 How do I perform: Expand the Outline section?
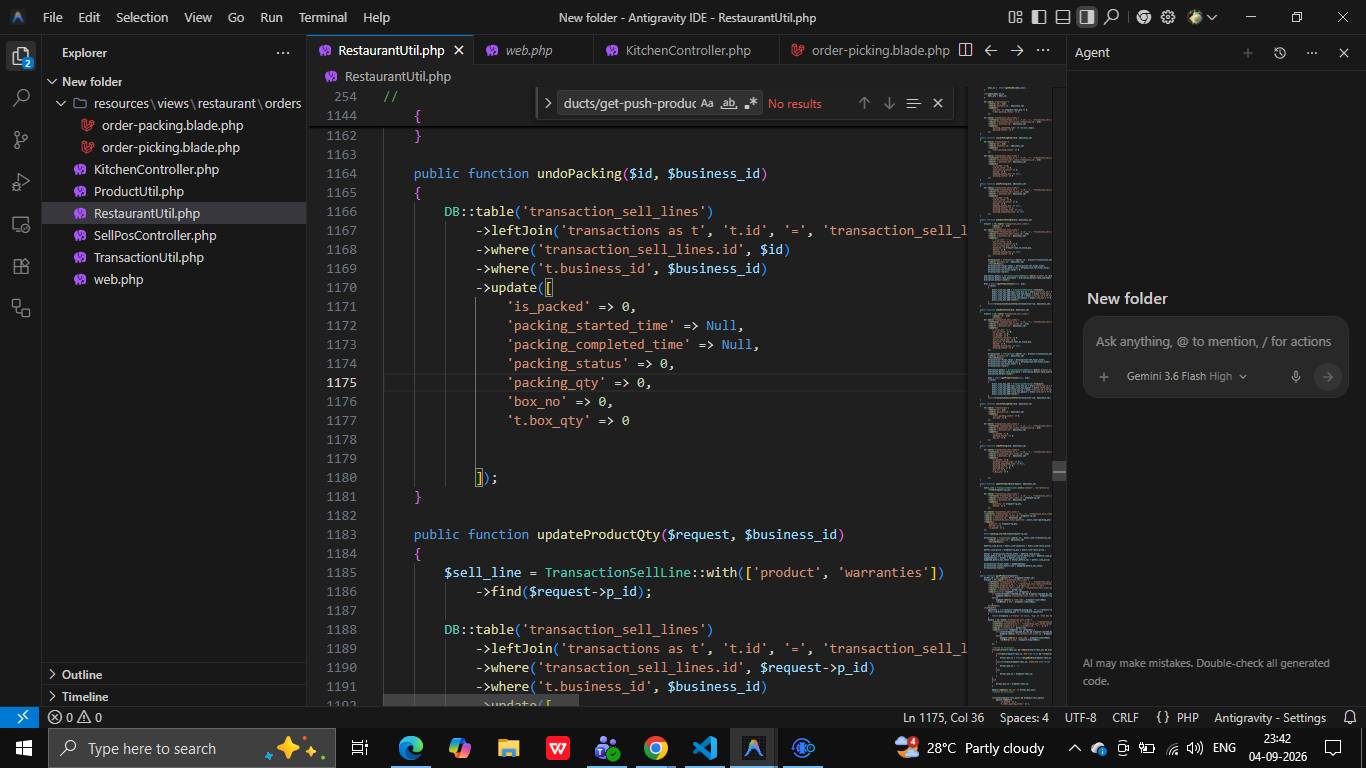(174, 674)
